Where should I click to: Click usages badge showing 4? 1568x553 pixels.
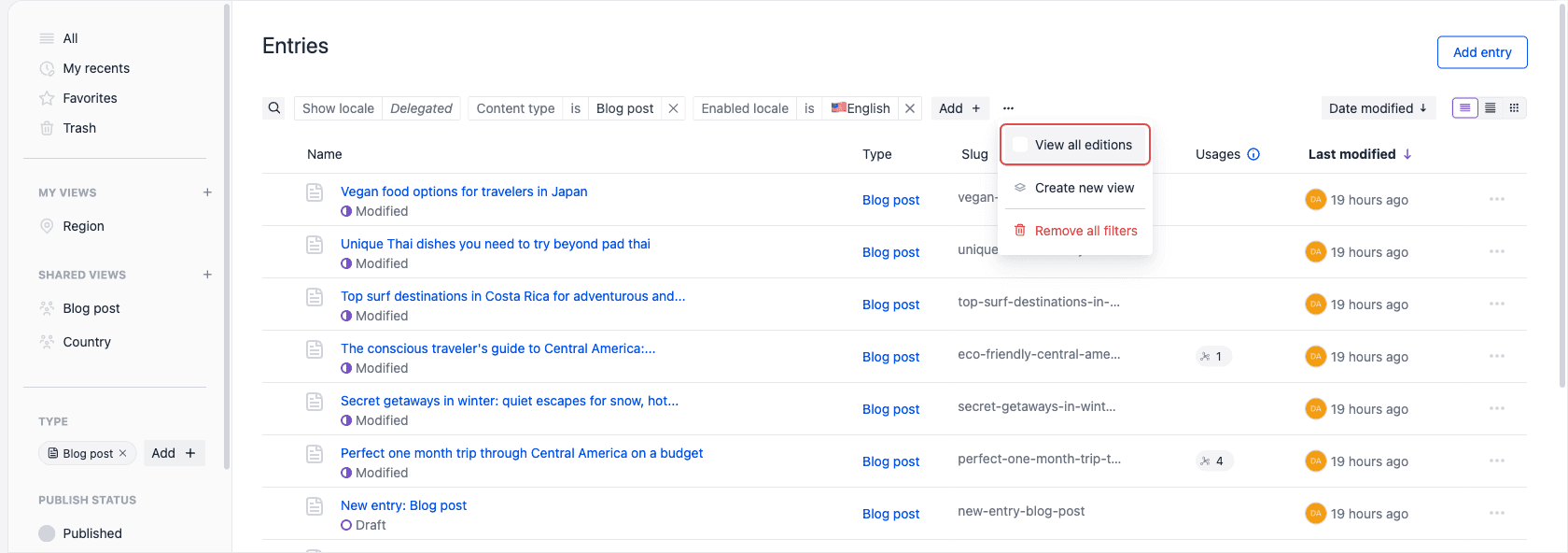[x=1214, y=461]
